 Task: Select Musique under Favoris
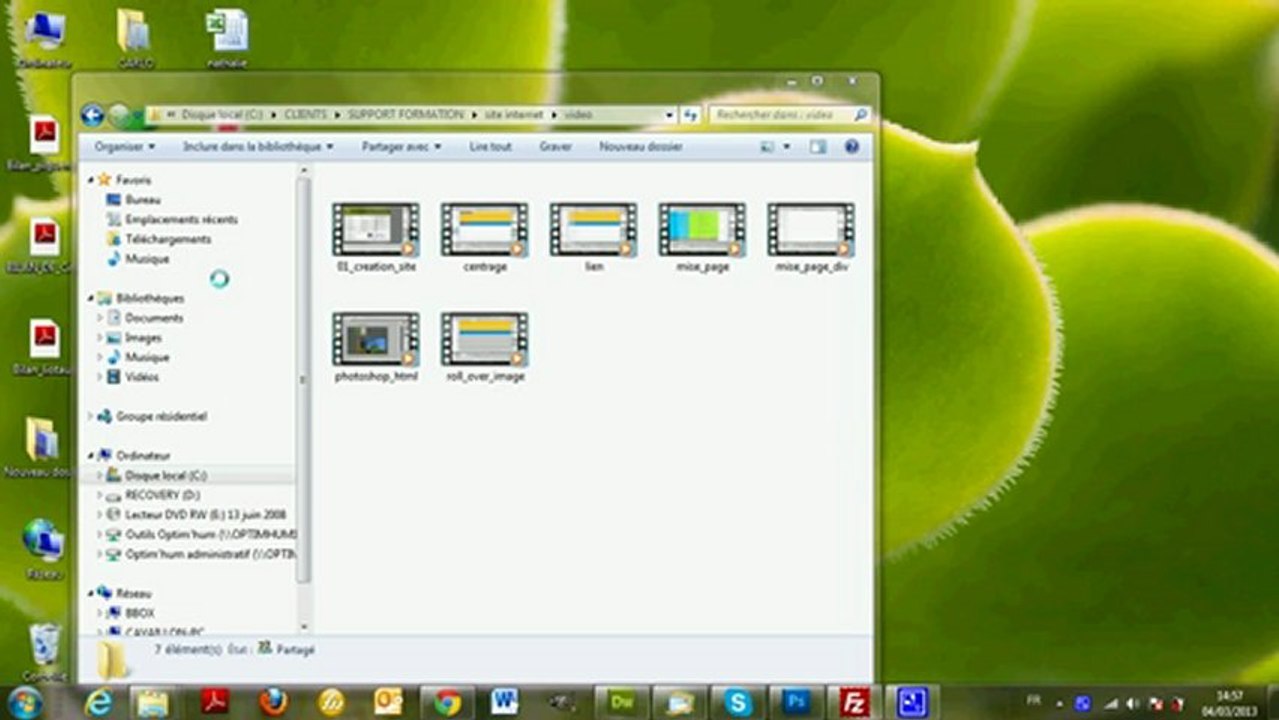point(146,259)
